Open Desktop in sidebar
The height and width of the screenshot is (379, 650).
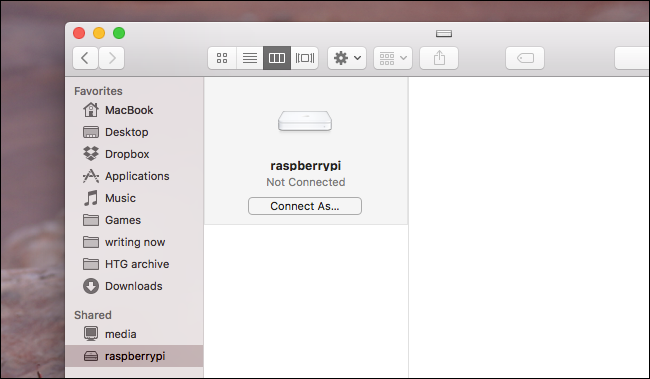click(x=134, y=132)
